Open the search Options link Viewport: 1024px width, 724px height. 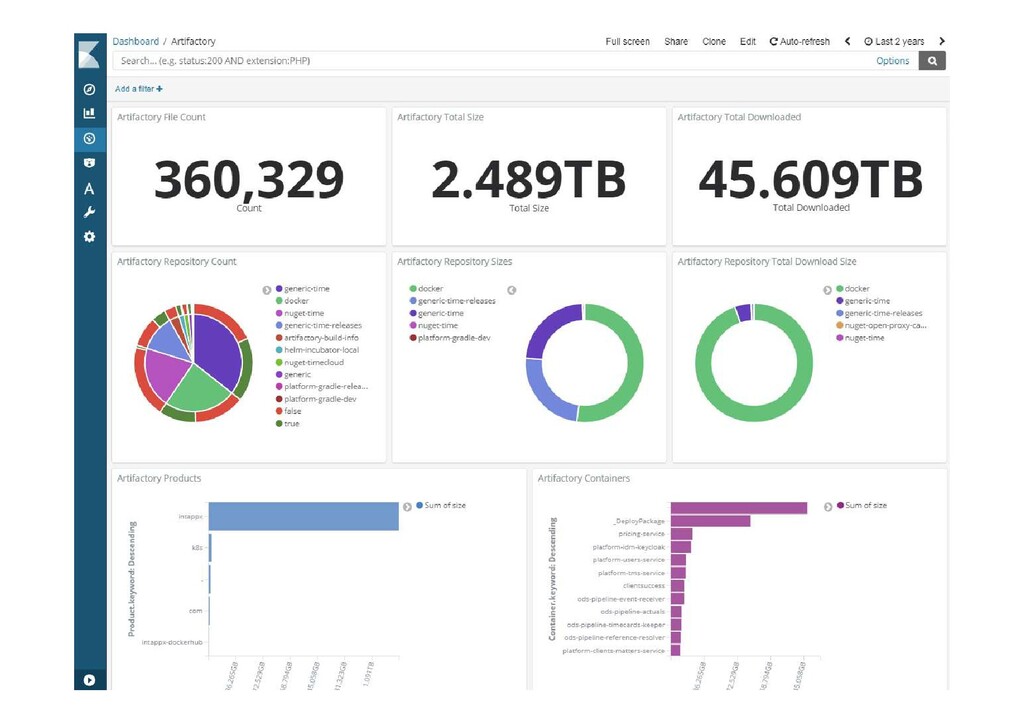click(892, 61)
